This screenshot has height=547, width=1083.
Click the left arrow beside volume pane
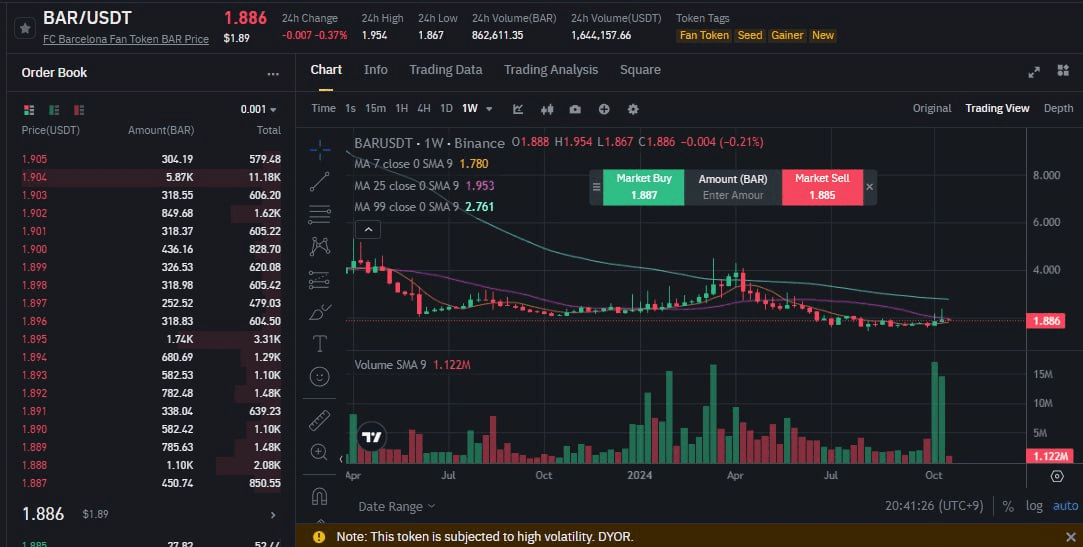(x=341, y=458)
